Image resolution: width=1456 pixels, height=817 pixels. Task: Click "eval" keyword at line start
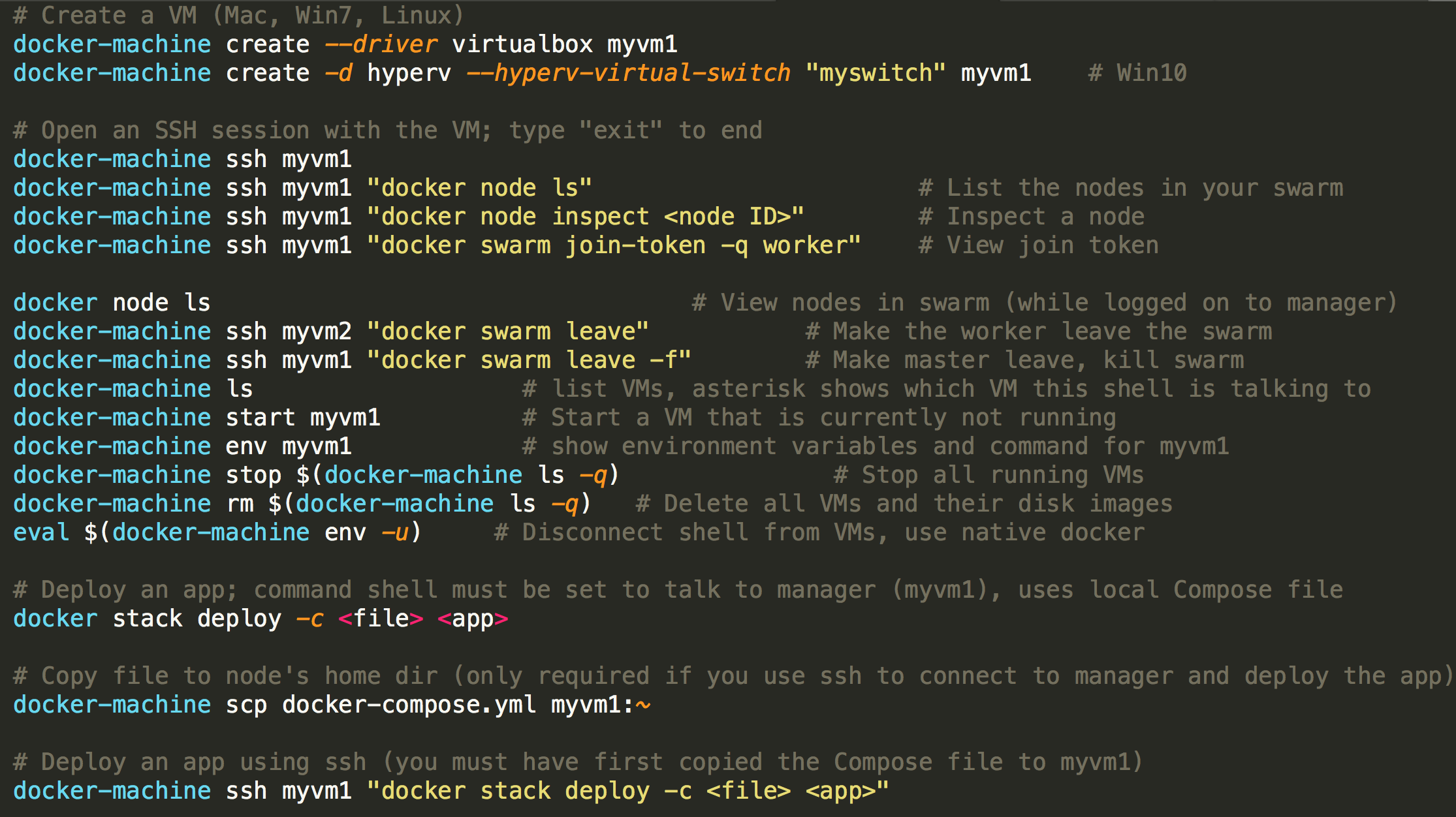(41, 532)
